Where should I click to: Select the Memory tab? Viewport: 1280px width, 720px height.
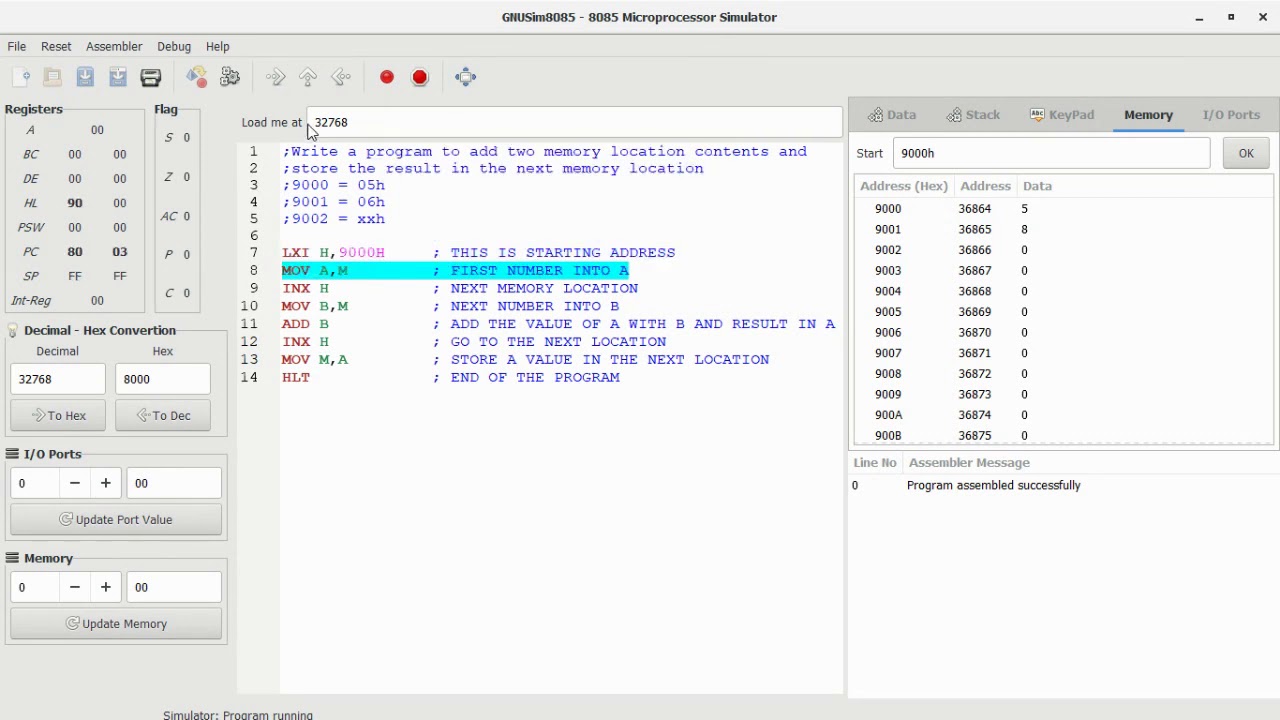pyautogui.click(x=1148, y=115)
